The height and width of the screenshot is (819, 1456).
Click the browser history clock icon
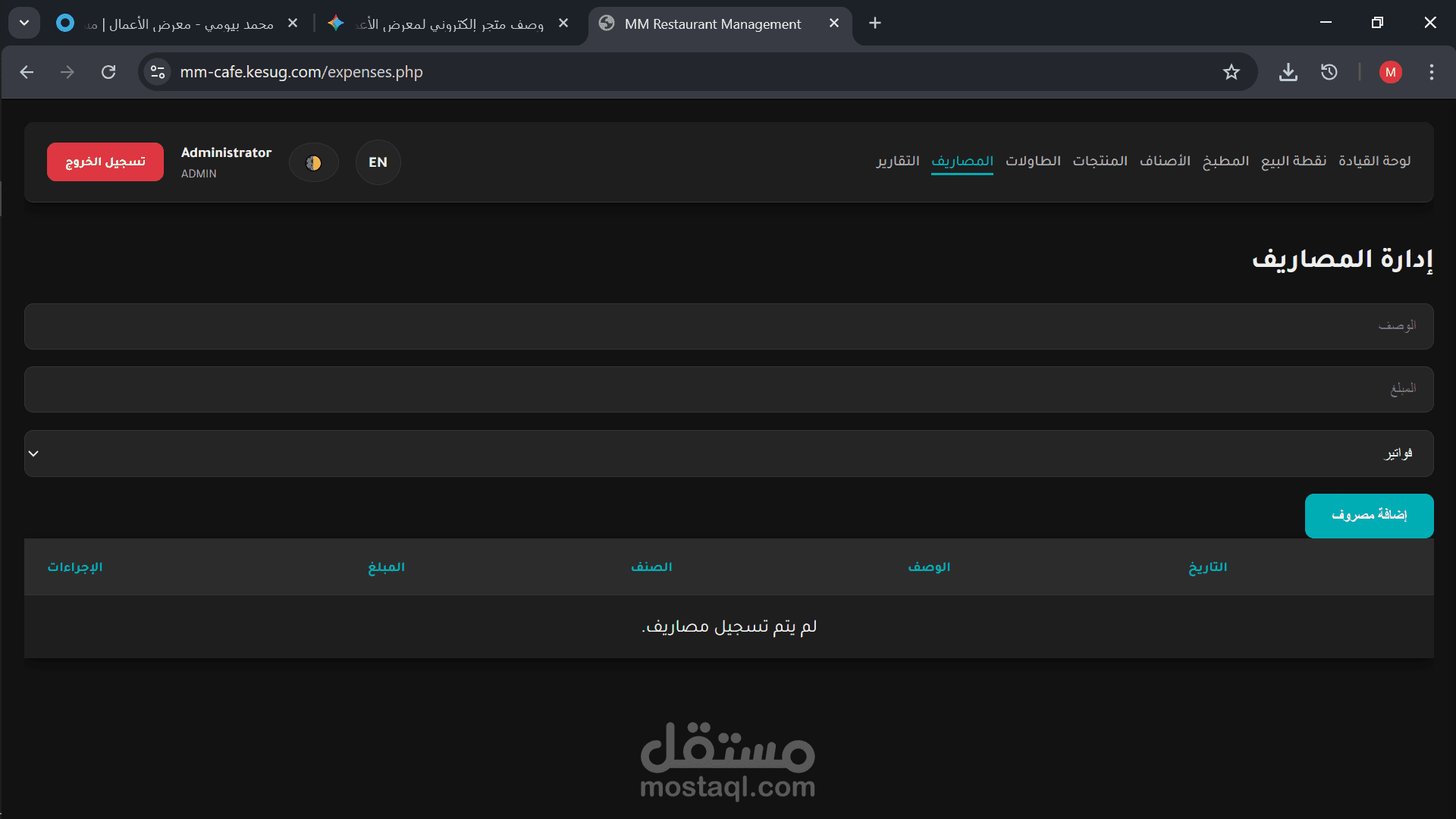coord(1329,72)
